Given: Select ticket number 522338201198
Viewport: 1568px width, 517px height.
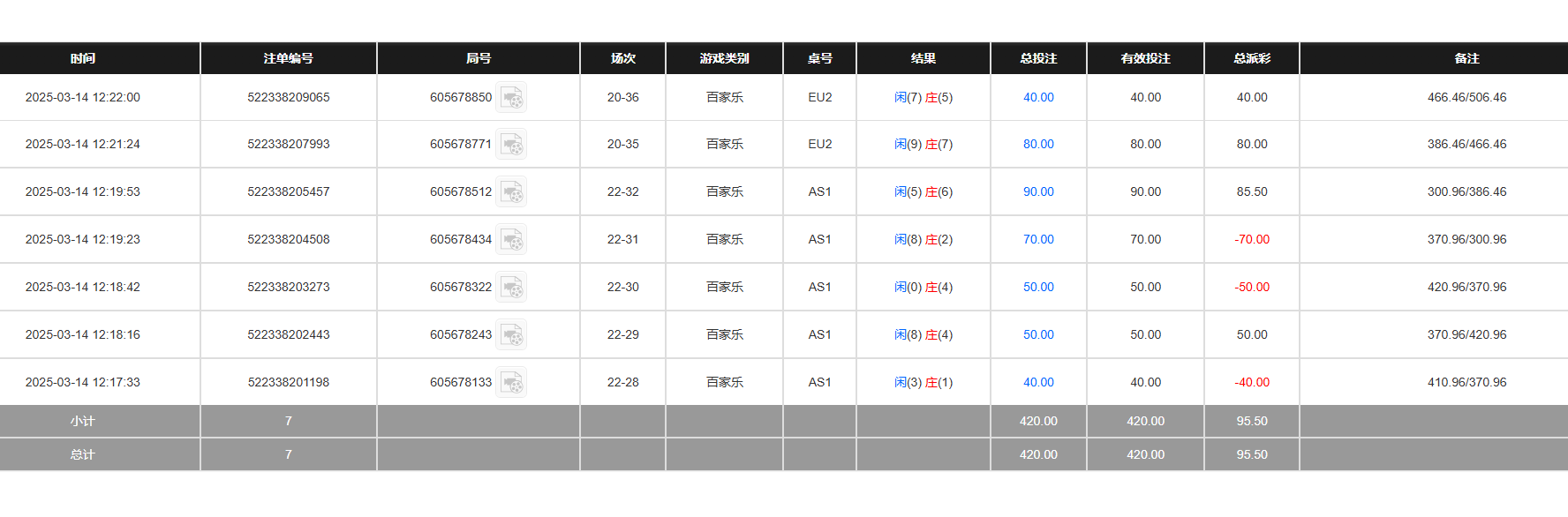Looking at the screenshot, I should (x=289, y=382).
